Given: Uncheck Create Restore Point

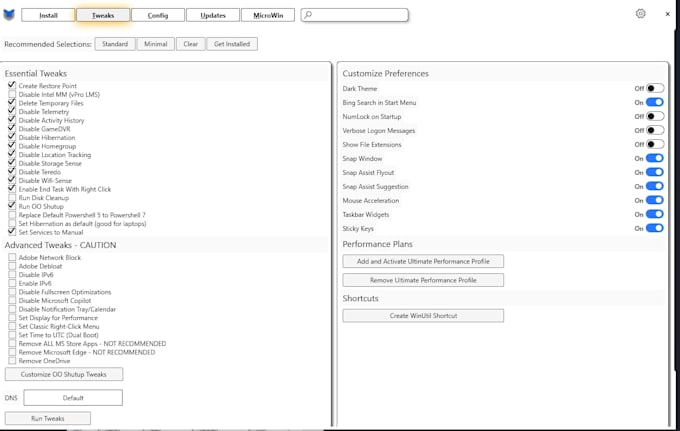Looking at the screenshot, I should click(x=12, y=85).
